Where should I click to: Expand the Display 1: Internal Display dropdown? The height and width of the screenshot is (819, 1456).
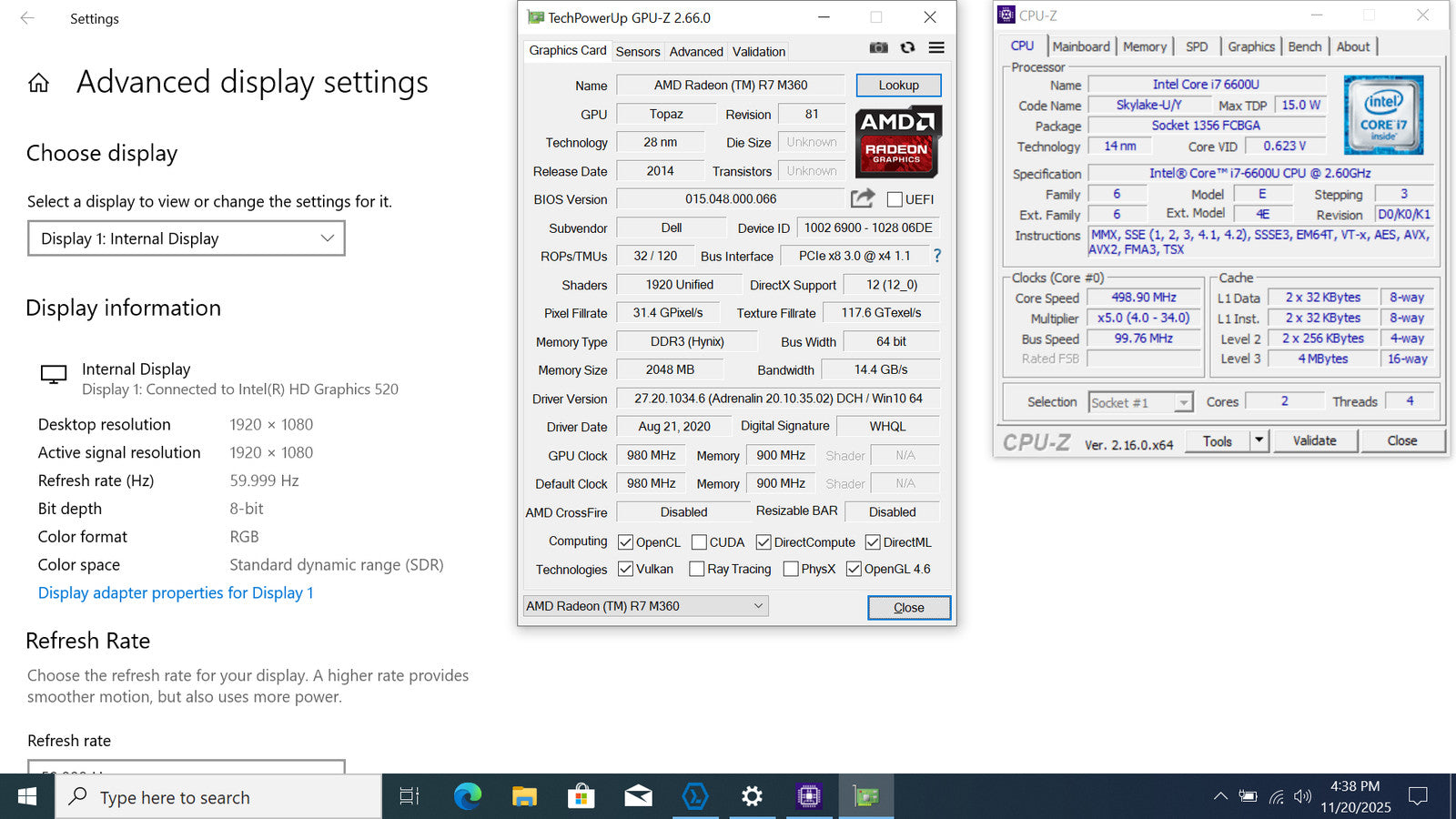tap(187, 238)
